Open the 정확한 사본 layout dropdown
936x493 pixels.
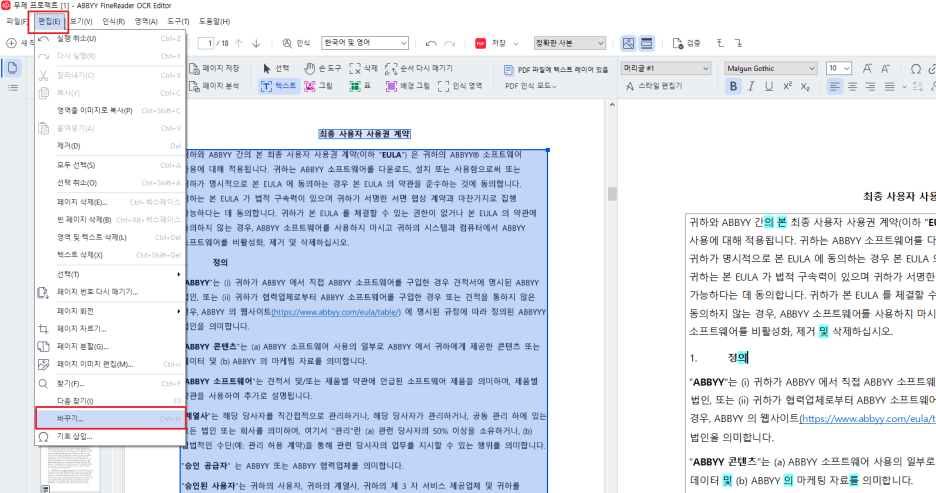569,43
